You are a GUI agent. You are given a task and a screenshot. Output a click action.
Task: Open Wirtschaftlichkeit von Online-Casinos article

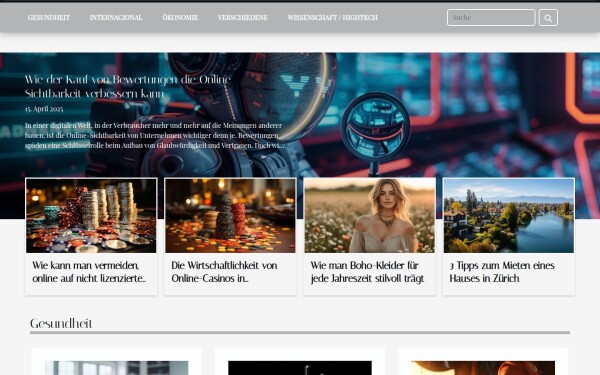tap(224, 272)
